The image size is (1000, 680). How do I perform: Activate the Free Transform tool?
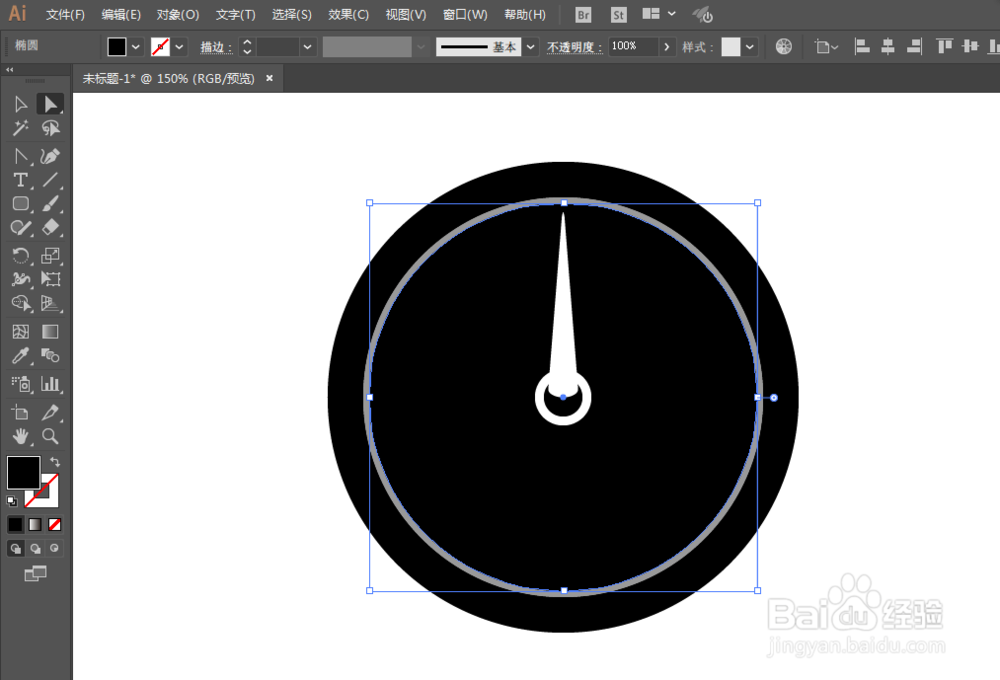(50, 279)
